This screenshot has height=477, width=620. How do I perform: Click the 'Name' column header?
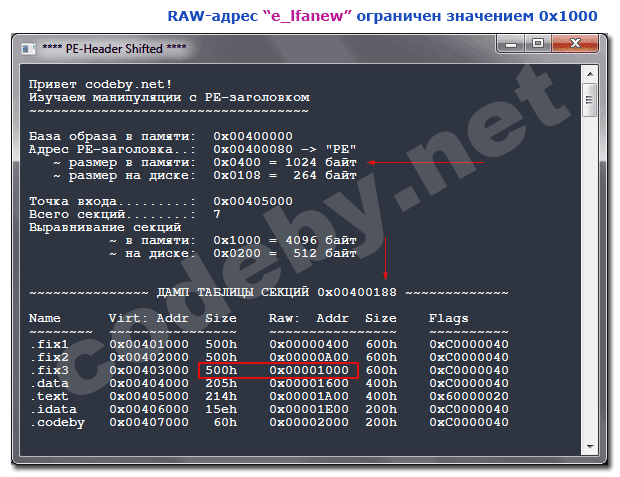pos(45,318)
